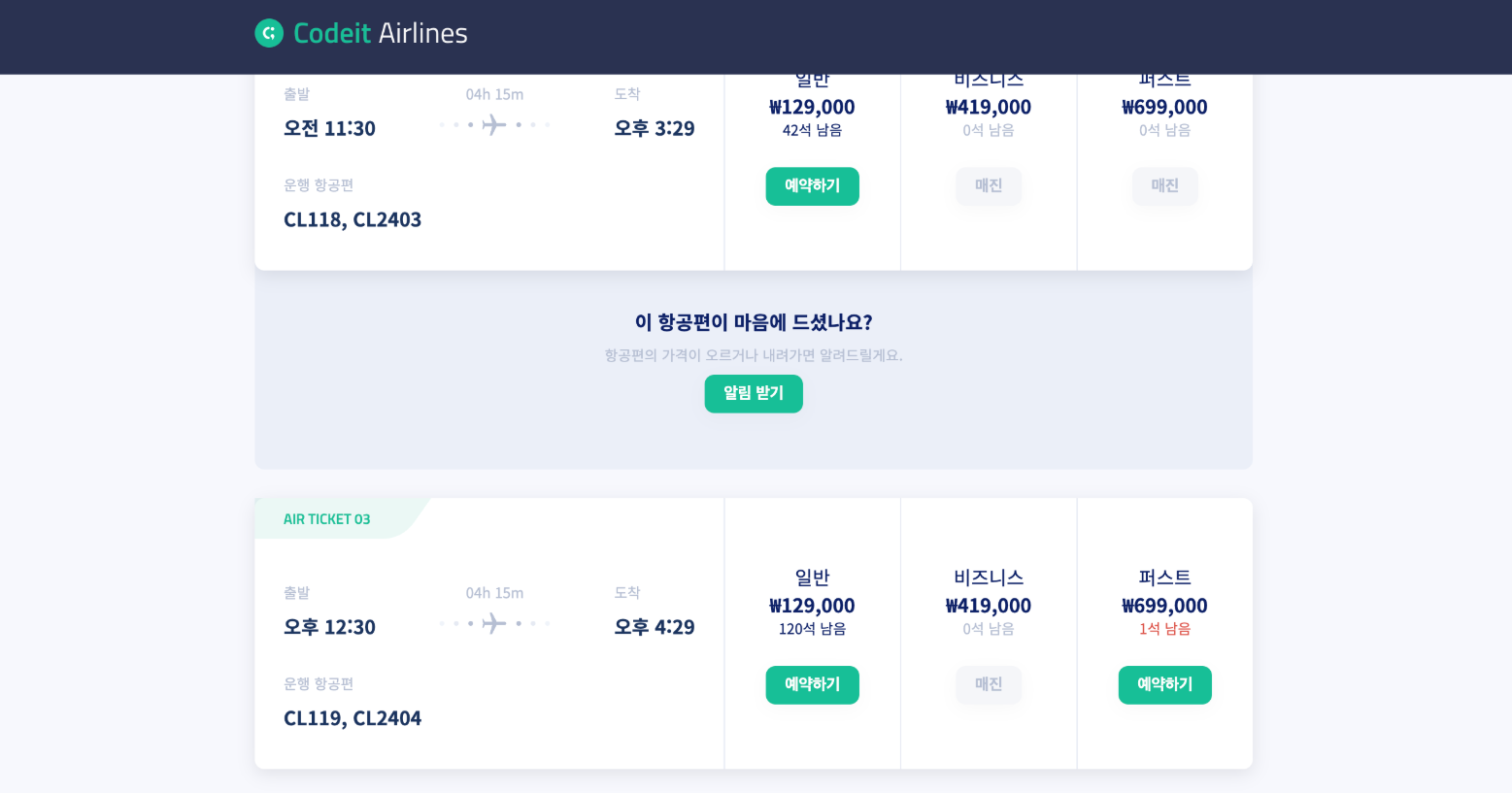Screen dimensions: 1512x793
Task: Click the 매진 비즈니스 button on flight CL118
Action: 989,186
